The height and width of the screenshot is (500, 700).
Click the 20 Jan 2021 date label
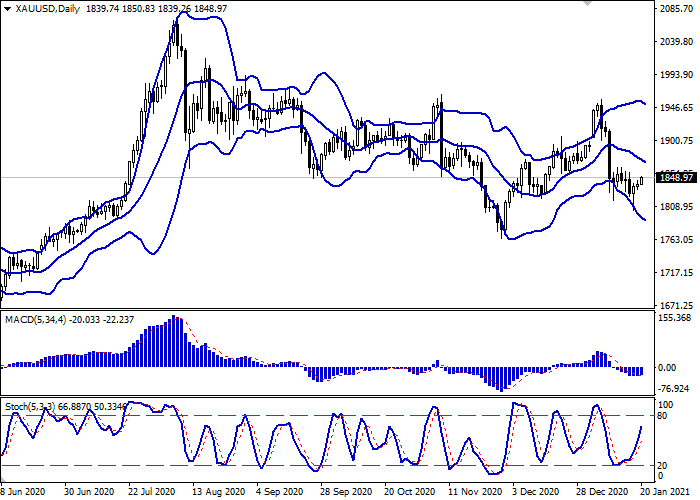[665, 492]
